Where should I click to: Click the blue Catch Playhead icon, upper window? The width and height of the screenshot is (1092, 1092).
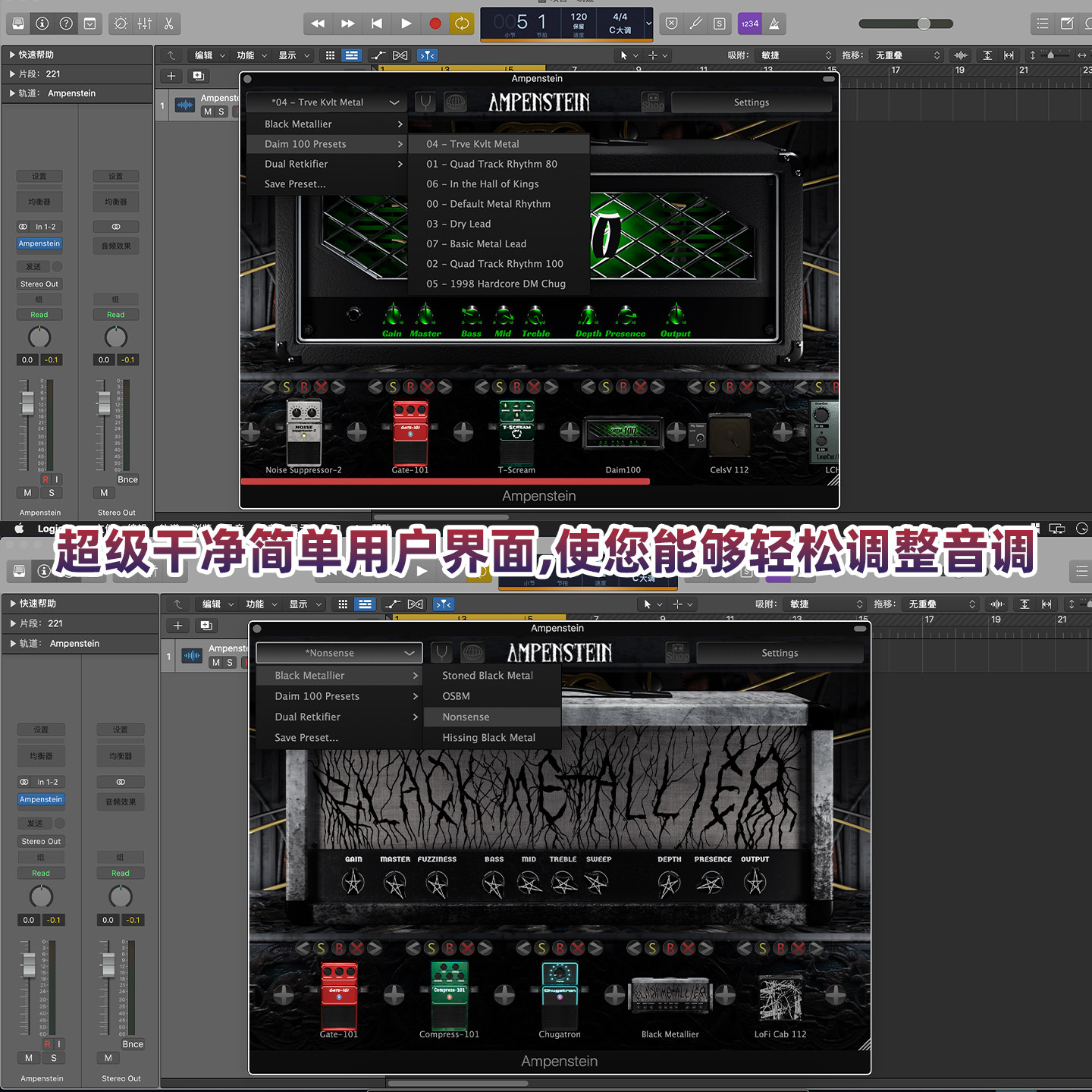coord(428,55)
